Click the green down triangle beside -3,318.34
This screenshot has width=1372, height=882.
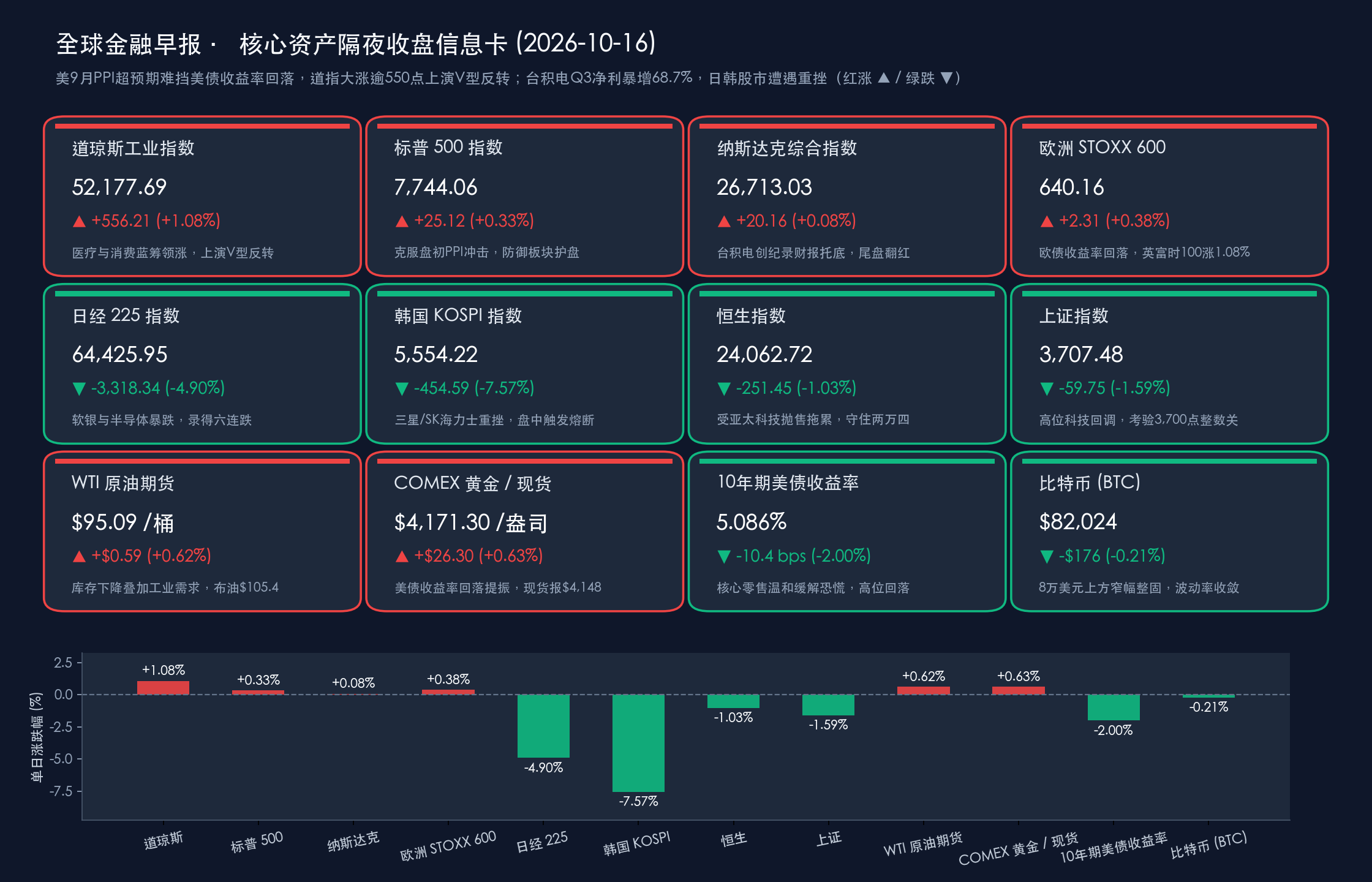(x=79, y=388)
